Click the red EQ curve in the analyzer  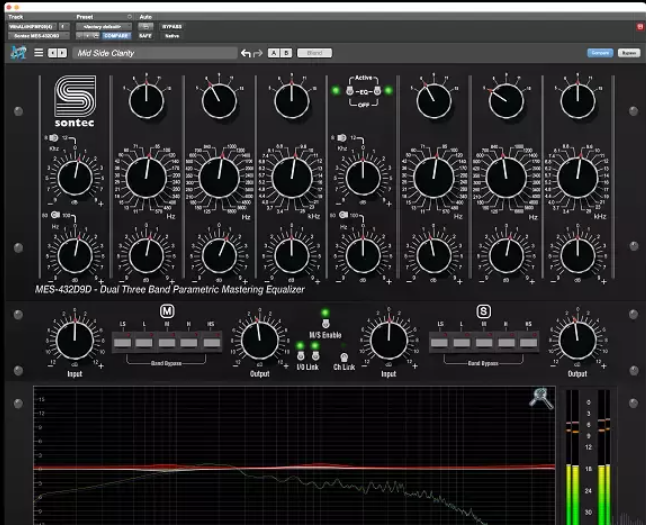click(294, 467)
